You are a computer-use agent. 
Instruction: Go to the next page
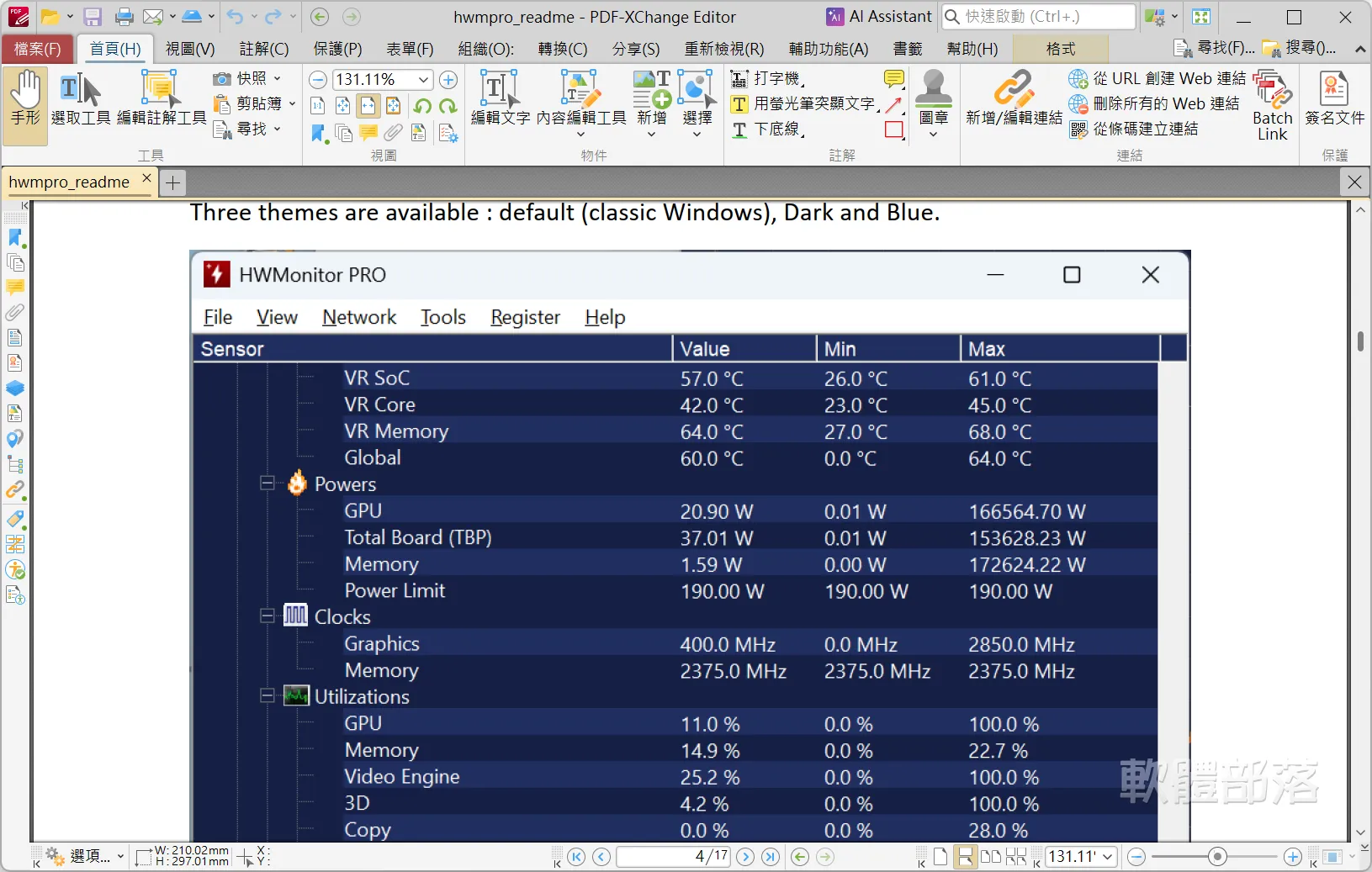click(x=745, y=857)
